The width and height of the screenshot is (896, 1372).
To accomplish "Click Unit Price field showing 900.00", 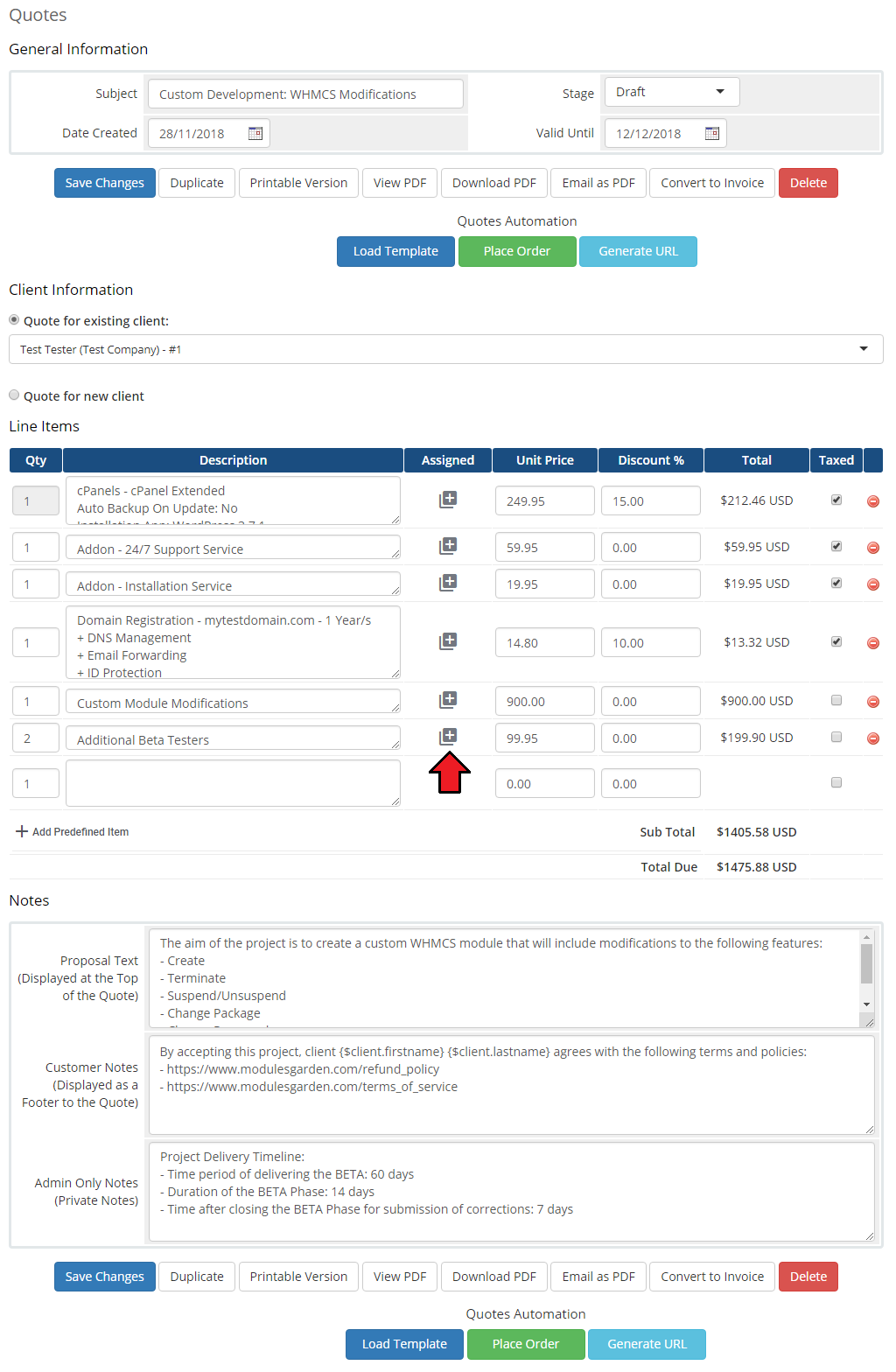I will (x=544, y=701).
